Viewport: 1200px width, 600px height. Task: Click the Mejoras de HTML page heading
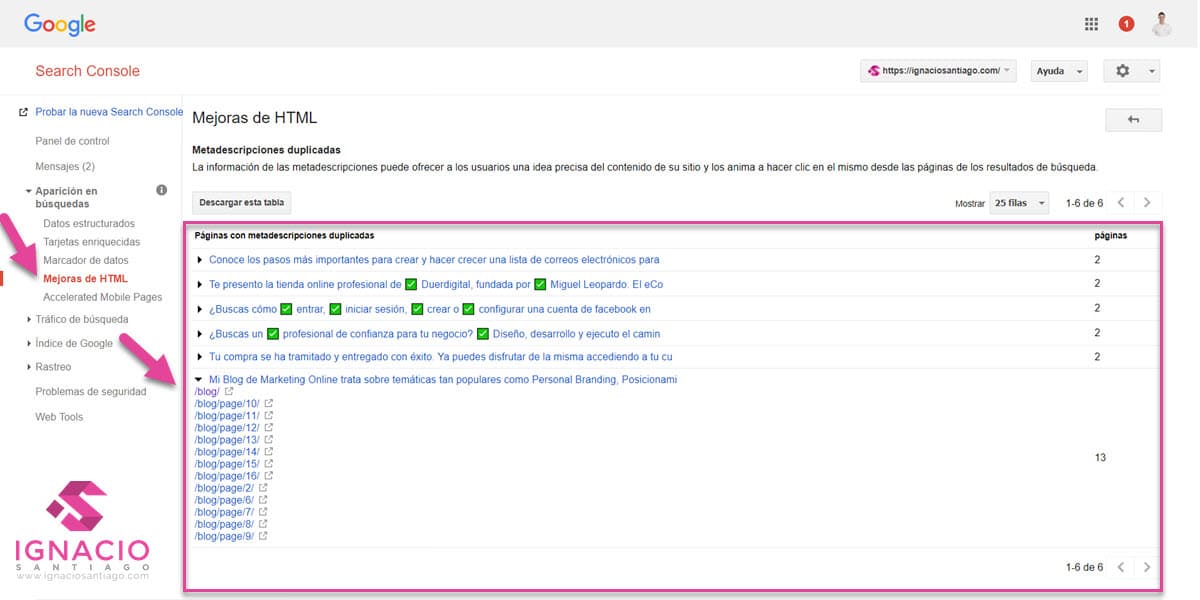coord(254,118)
